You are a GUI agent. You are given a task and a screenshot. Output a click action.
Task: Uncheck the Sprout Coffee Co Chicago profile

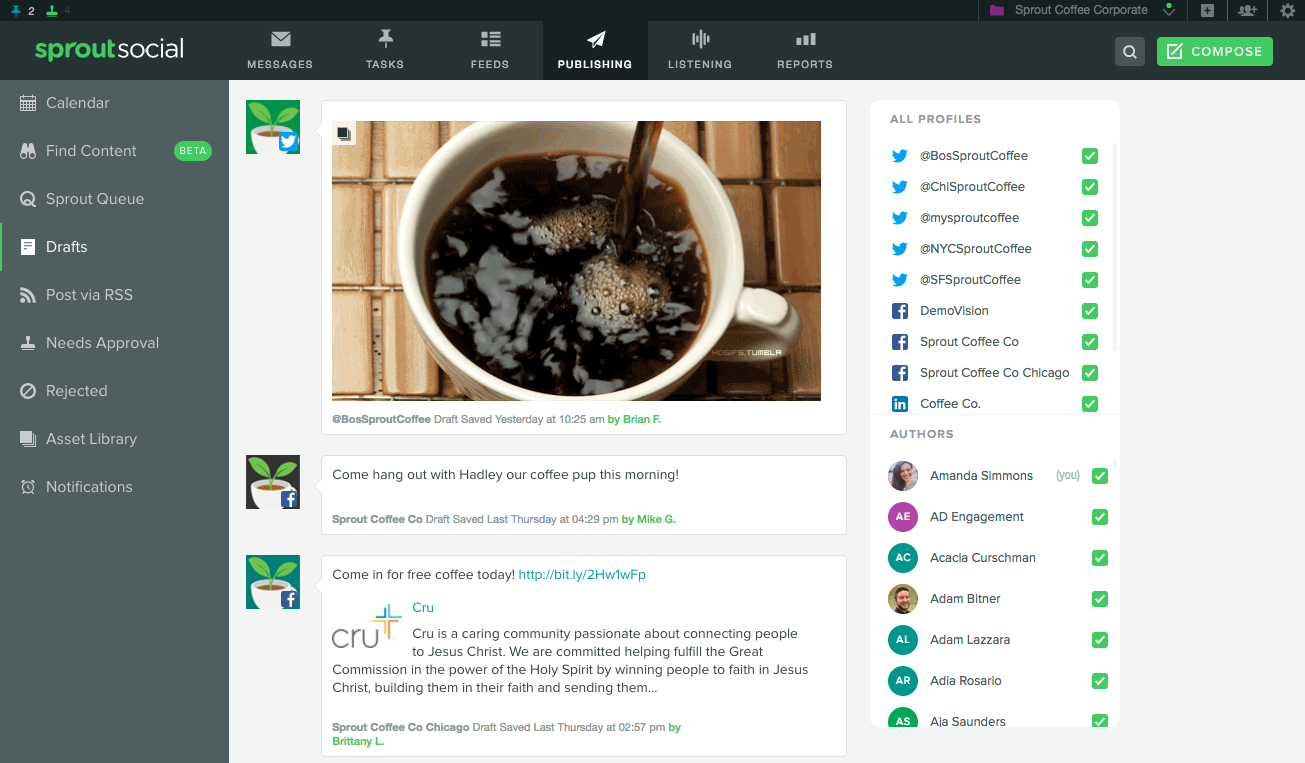1090,373
